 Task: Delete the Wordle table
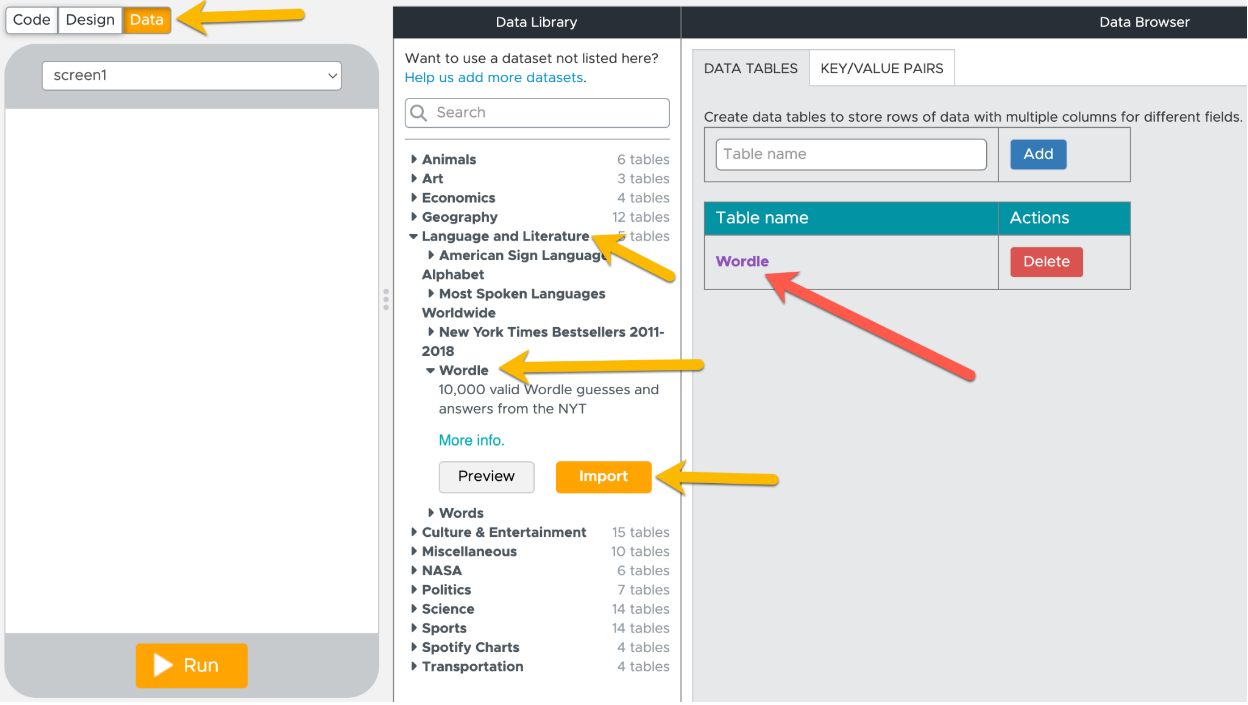pos(1046,261)
